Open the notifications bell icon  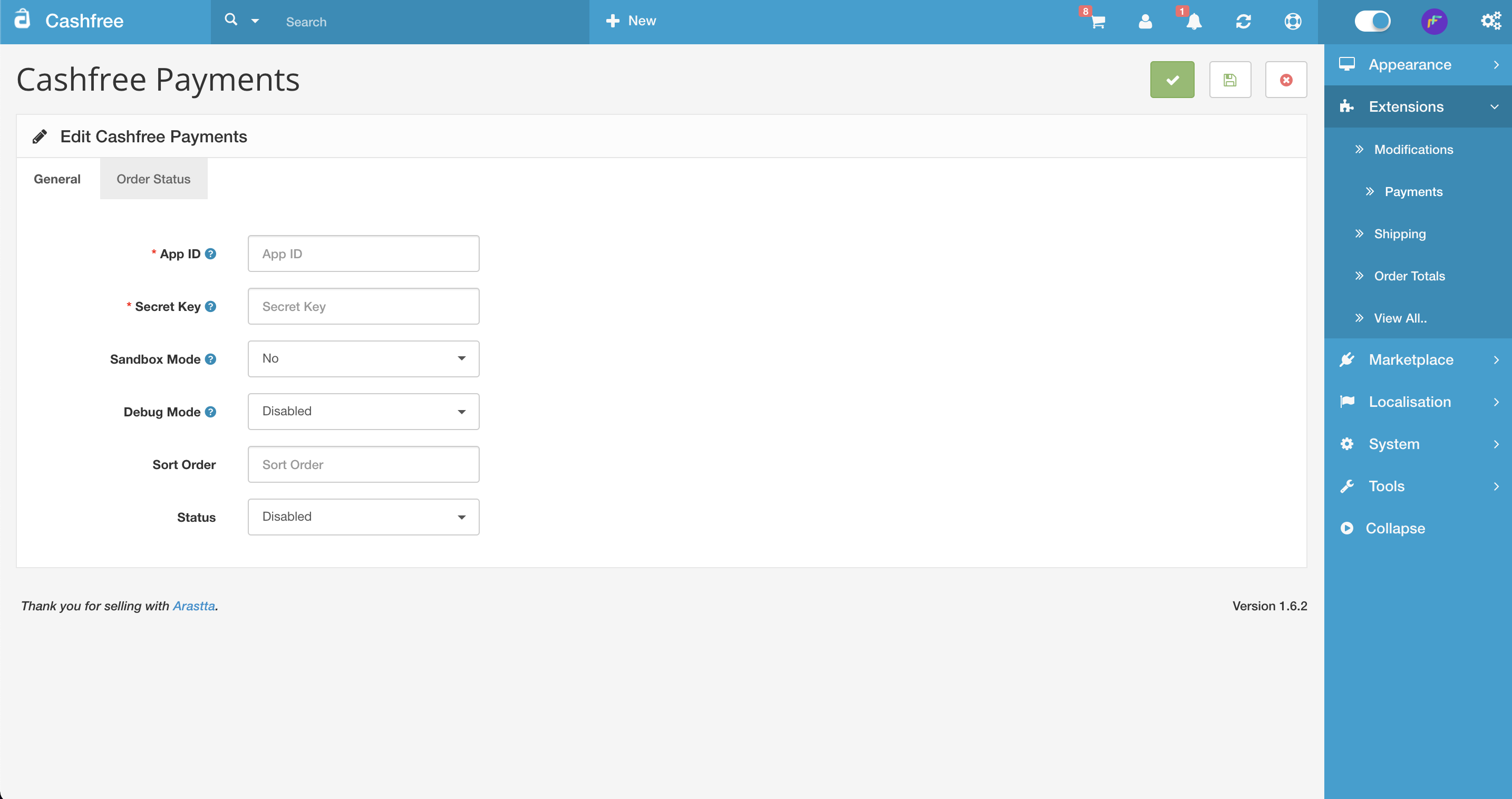point(1193,22)
